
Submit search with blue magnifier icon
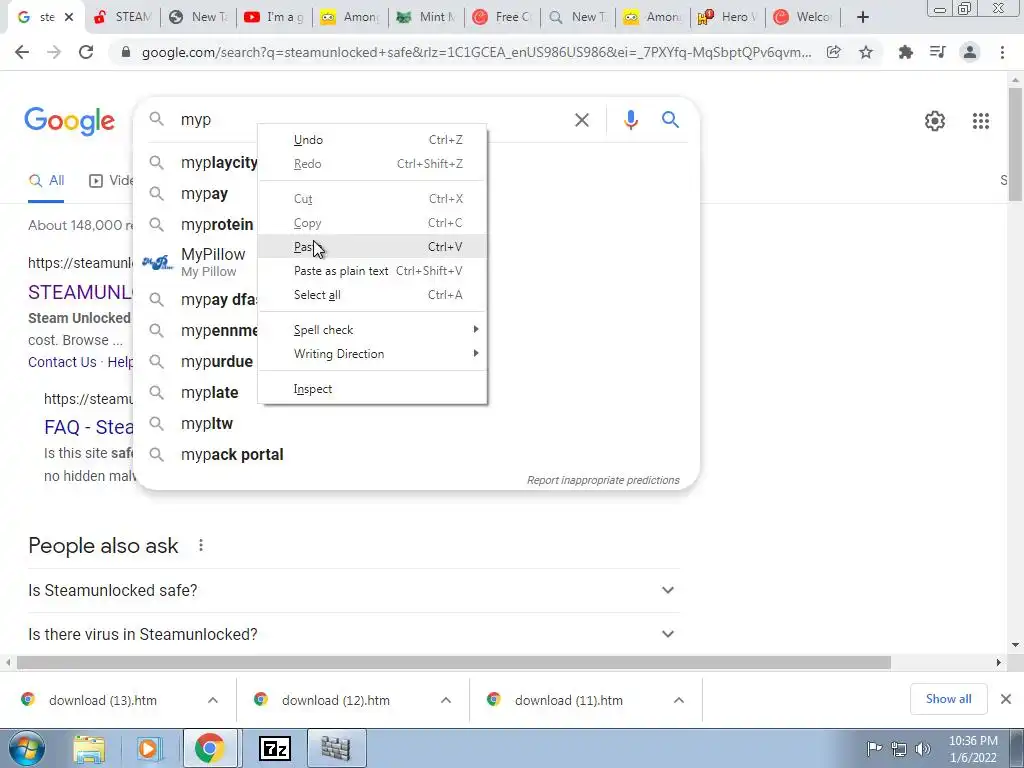pyautogui.click(x=670, y=120)
